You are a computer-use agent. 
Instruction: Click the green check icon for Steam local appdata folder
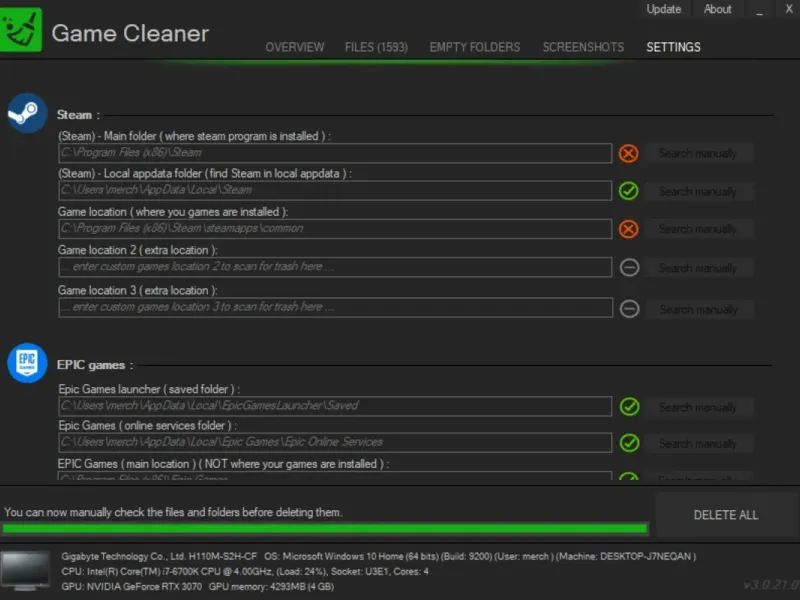click(629, 191)
